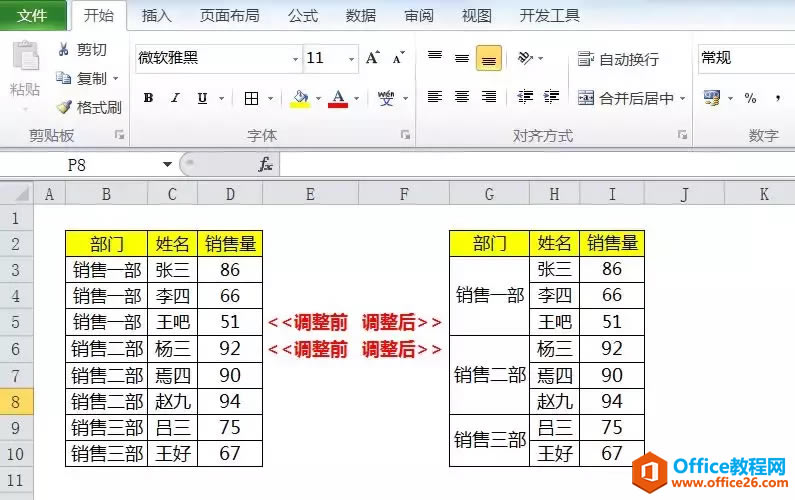Switch to the Data (数据) tab
Image resolution: width=795 pixels, height=500 pixels.
point(360,16)
